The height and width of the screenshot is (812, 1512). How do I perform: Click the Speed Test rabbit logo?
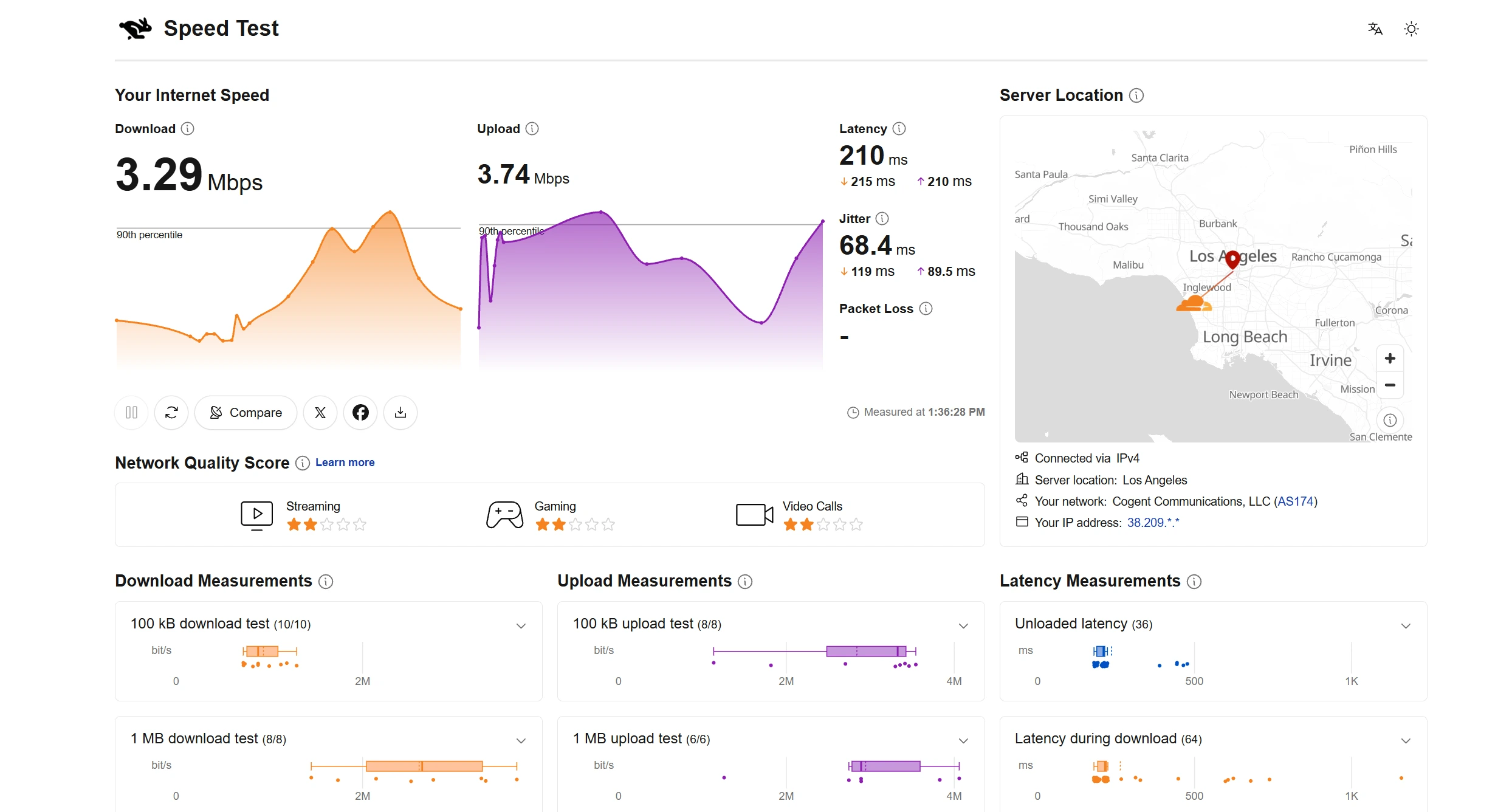[135, 29]
